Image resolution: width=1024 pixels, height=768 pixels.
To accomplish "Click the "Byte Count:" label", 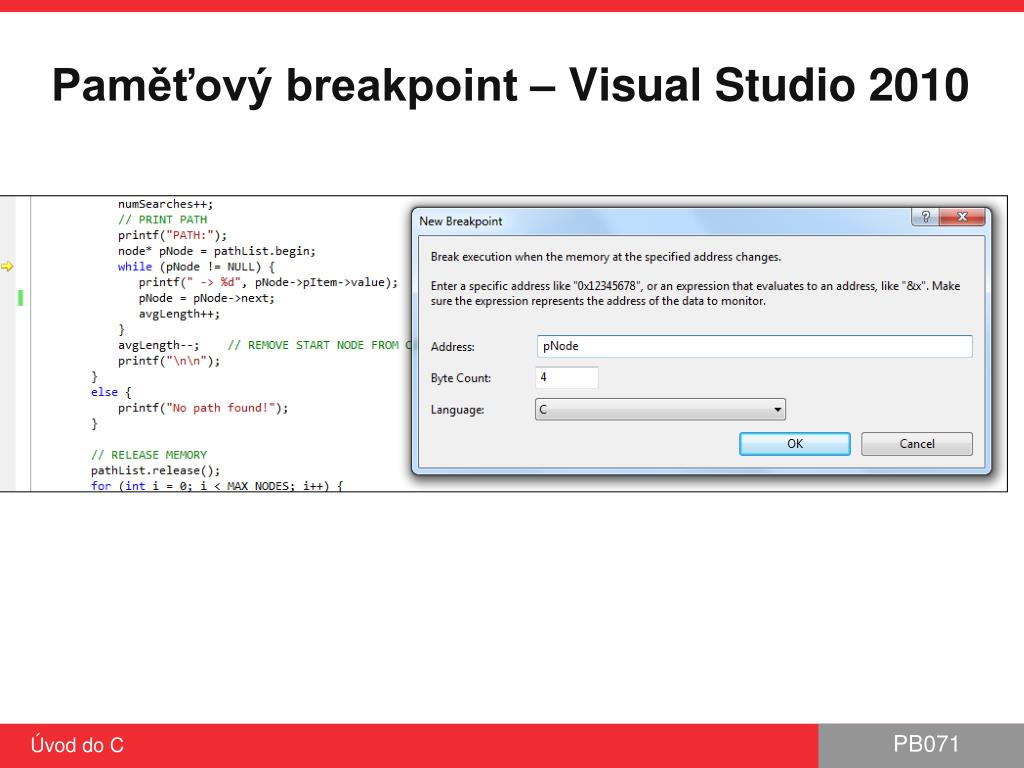I will pos(460,378).
